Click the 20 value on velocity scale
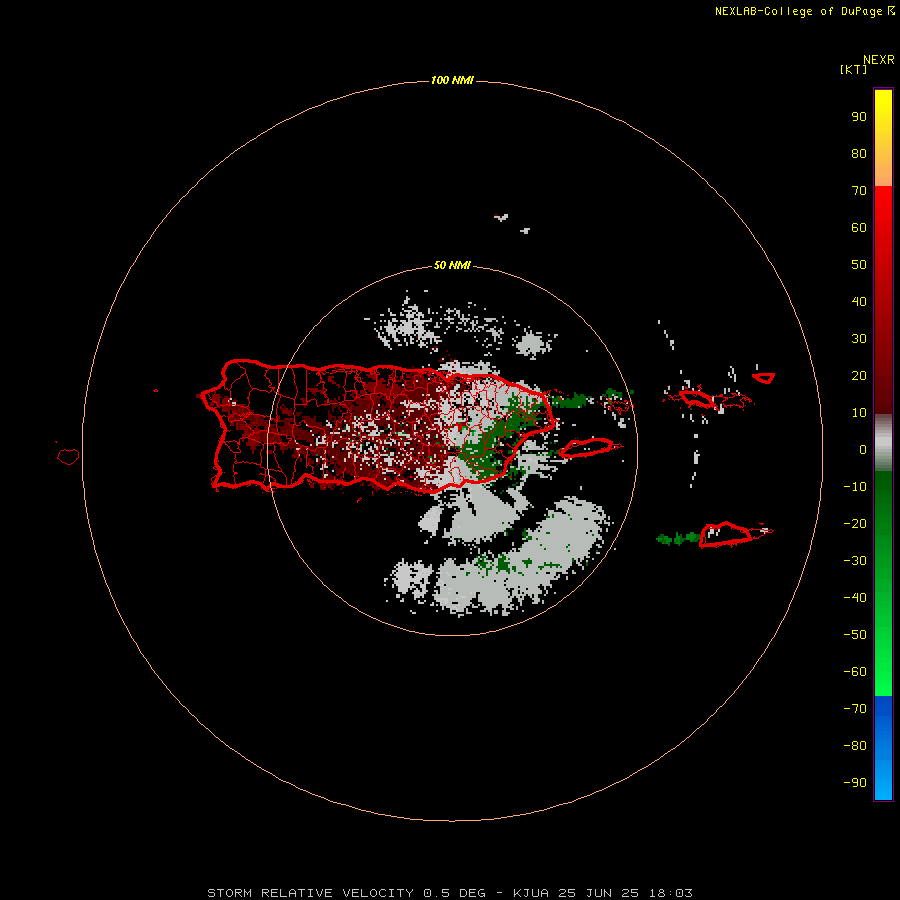 click(x=859, y=376)
